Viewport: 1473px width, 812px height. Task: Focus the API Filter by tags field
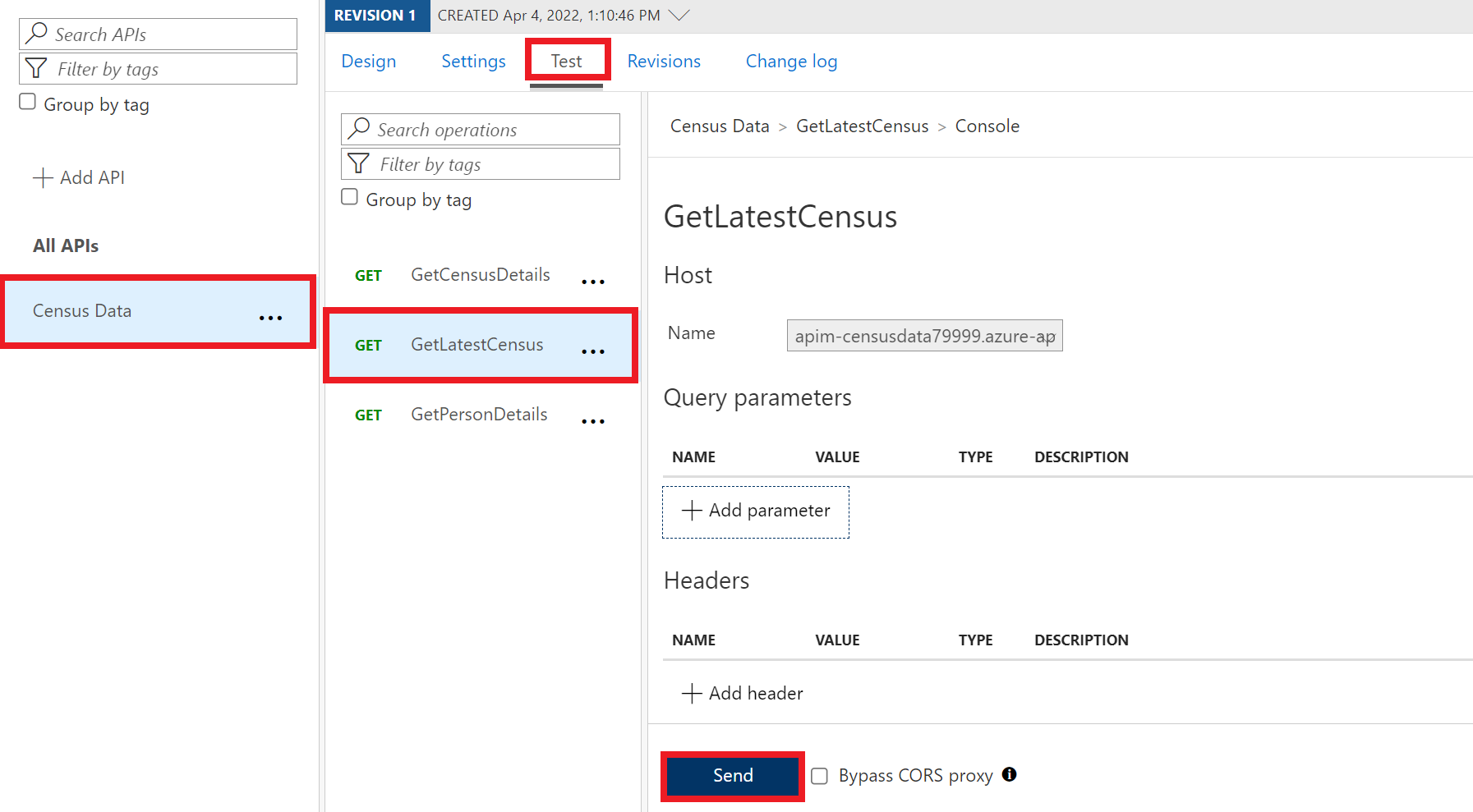click(159, 68)
